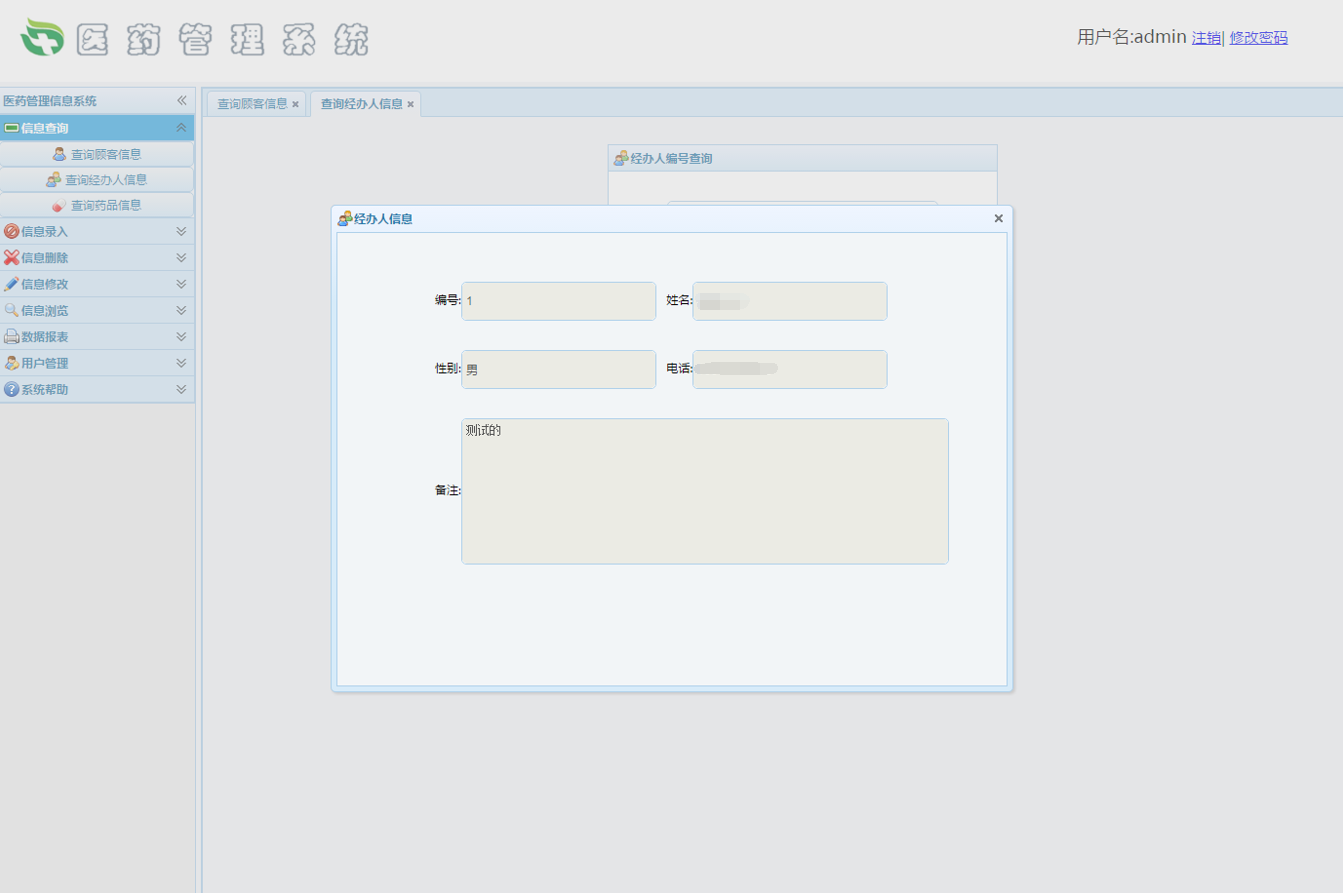Click the 信息删除 red X icon
Image resolution: width=1343 pixels, height=893 pixels.
pos(12,257)
